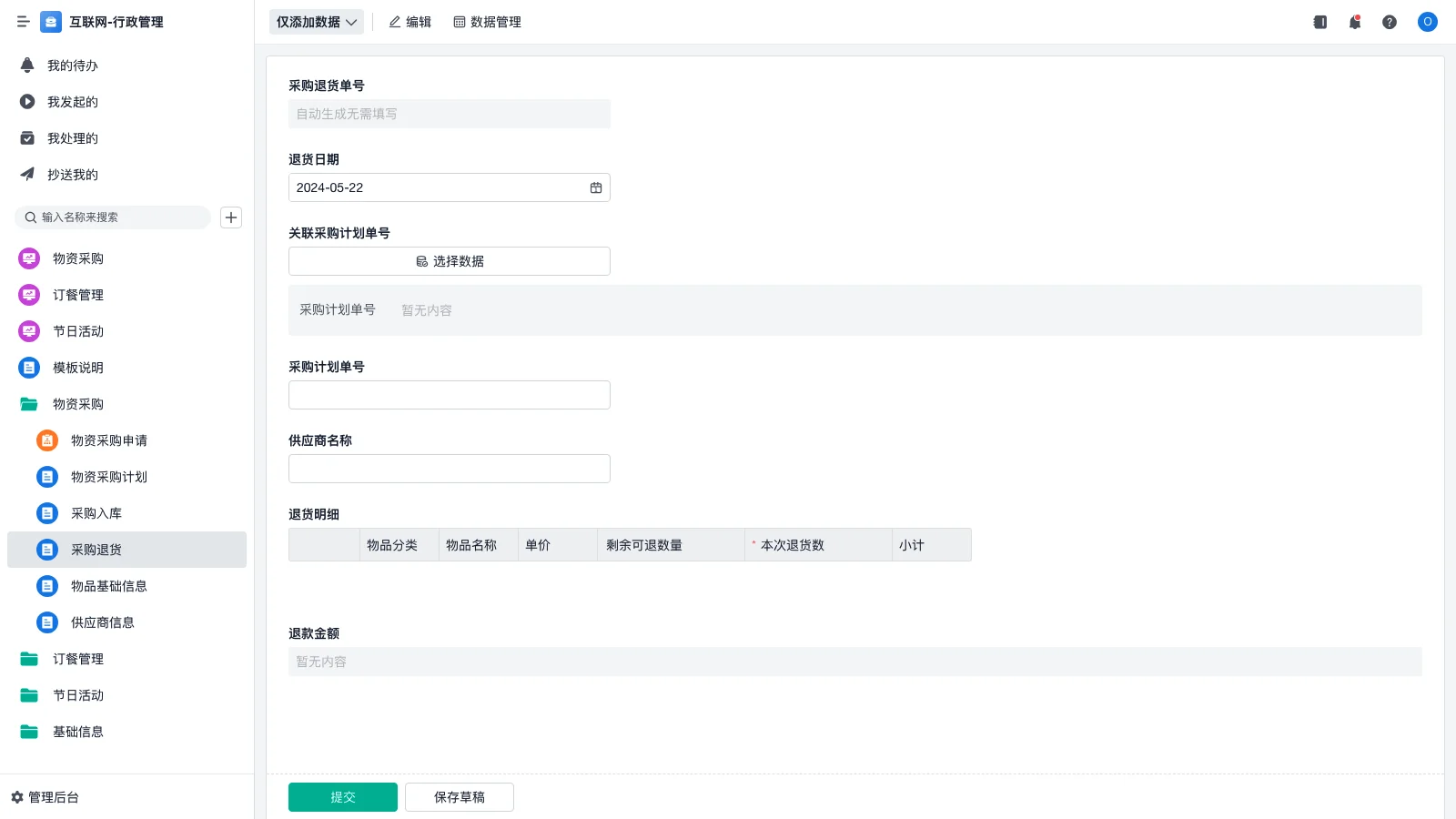The width and height of the screenshot is (1456, 819).
Task: Click the user avatar icon
Action: point(1427,22)
